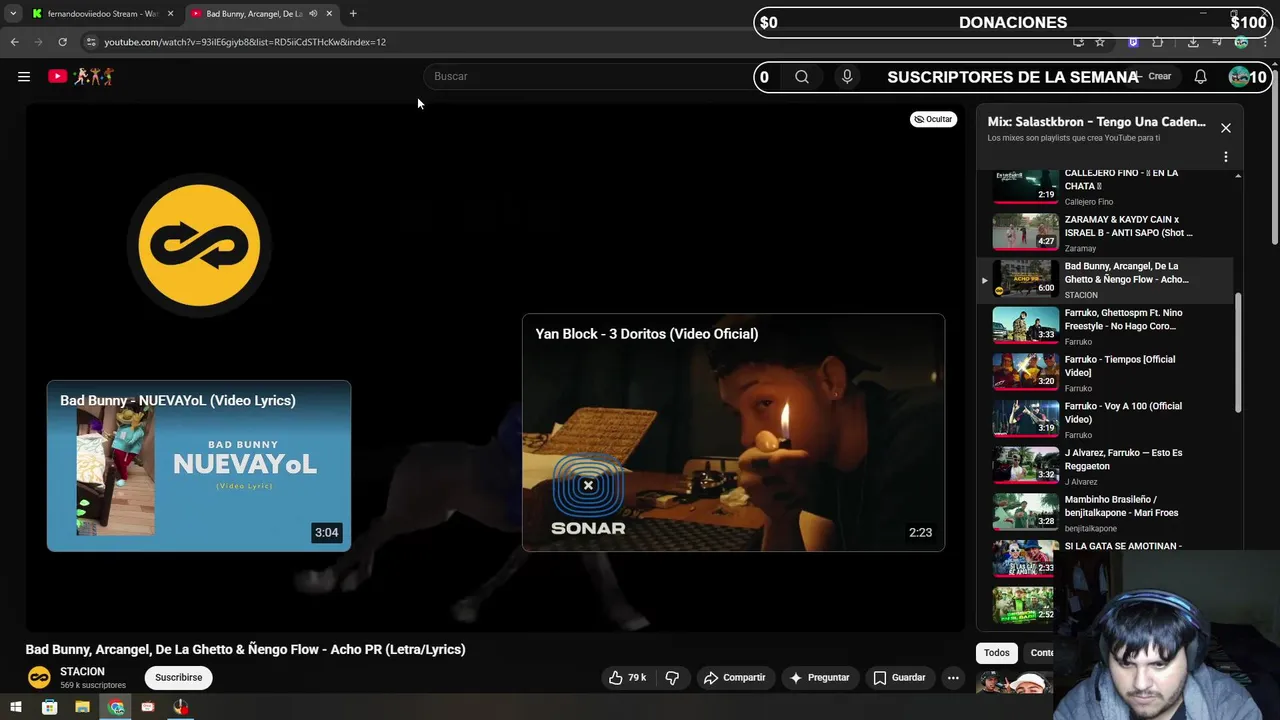The height and width of the screenshot is (720, 1280).
Task: Switch to fernandooviiedoo Stream tab
Action: 102,14
